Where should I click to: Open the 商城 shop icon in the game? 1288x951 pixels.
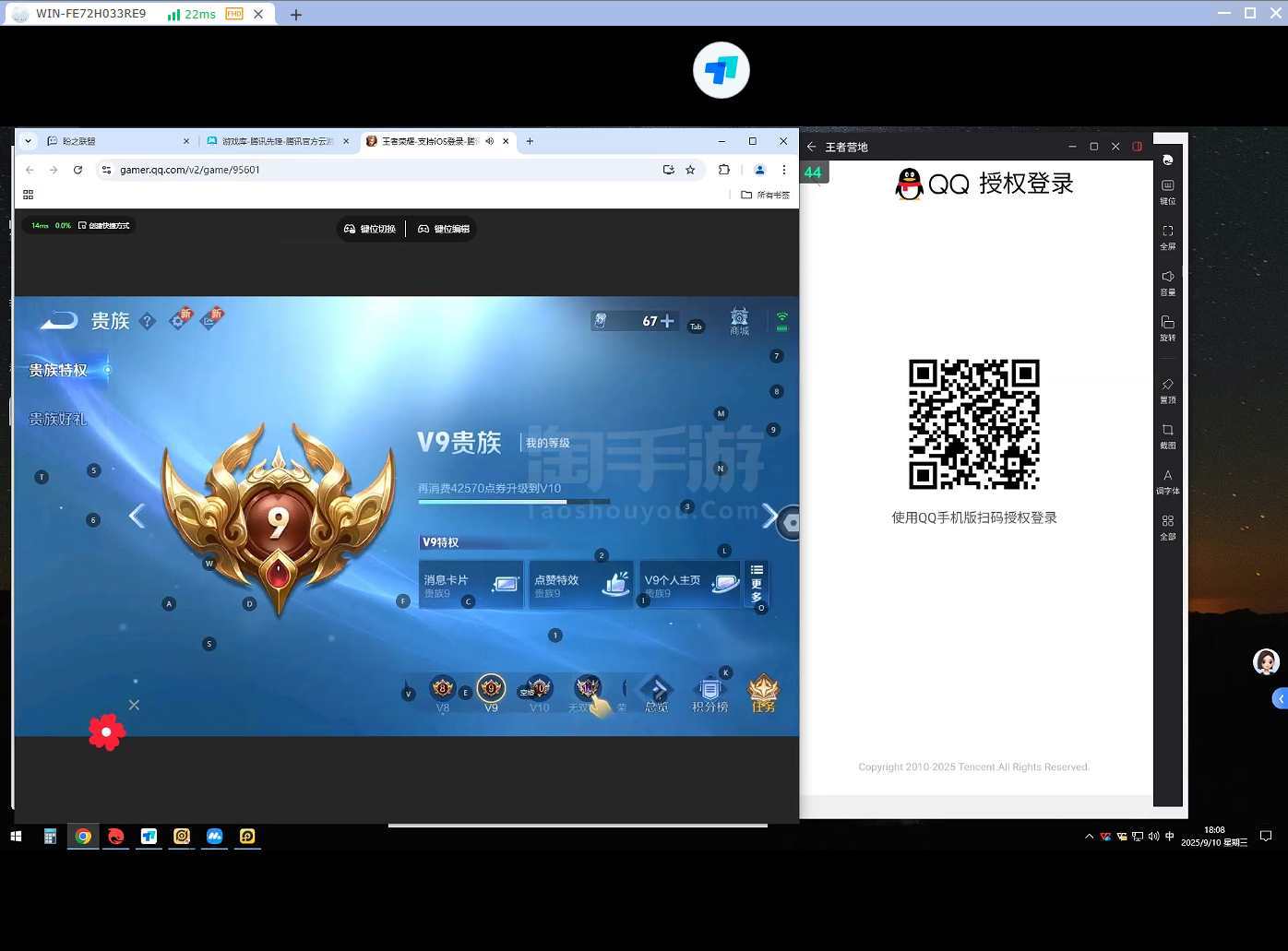(739, 321)
